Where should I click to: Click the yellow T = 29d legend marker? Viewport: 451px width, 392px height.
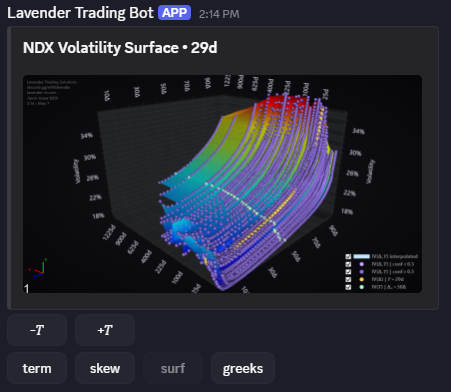[x=362, y=279]
